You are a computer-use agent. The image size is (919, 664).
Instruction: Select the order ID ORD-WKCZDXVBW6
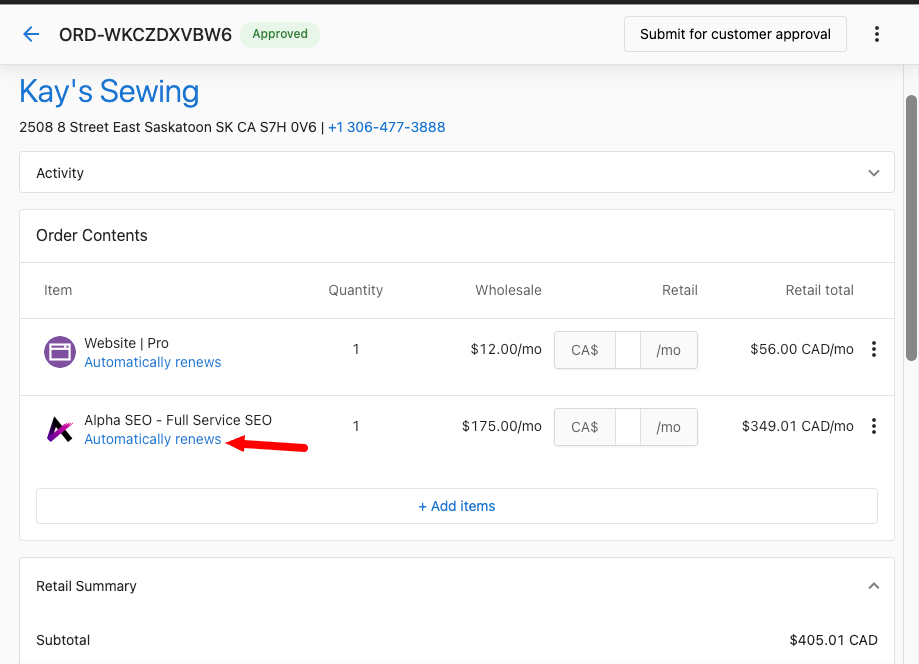[145, 35]
